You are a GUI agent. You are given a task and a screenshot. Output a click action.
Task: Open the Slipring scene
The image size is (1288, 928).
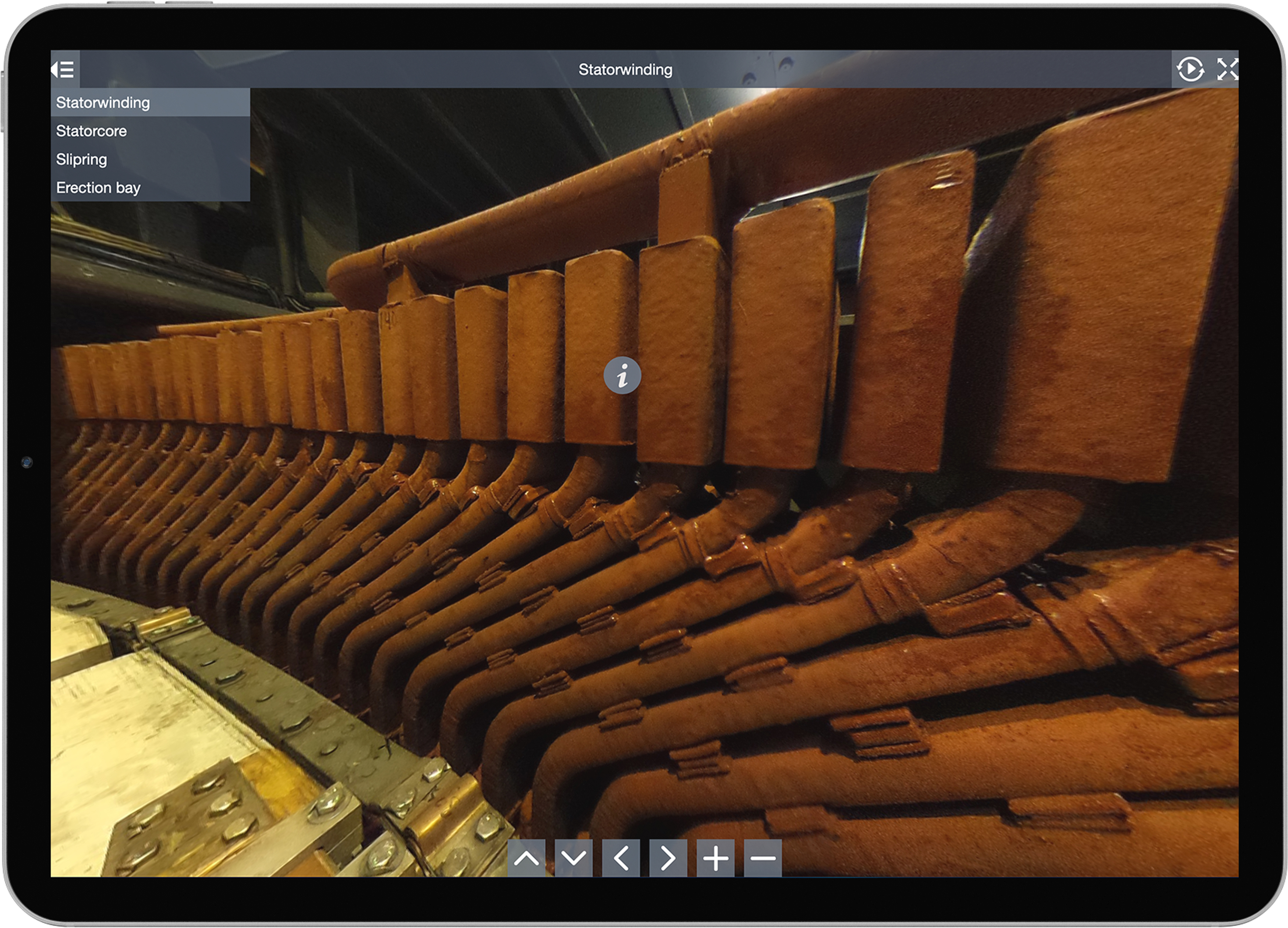[151, 160]
